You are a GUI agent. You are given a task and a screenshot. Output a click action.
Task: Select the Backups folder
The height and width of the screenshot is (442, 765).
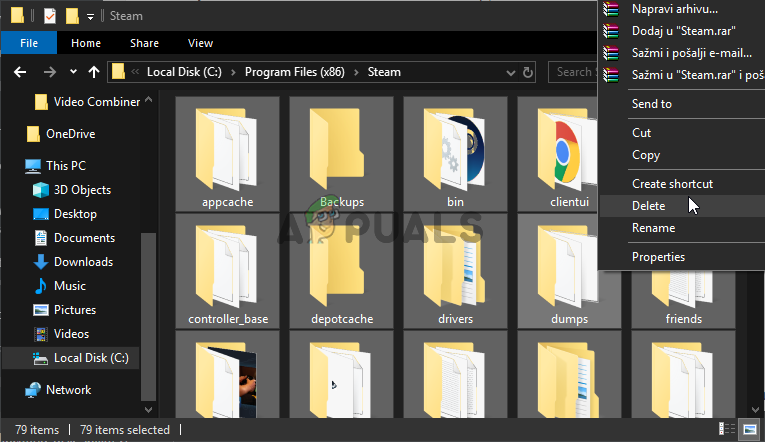tap(342, 154)
